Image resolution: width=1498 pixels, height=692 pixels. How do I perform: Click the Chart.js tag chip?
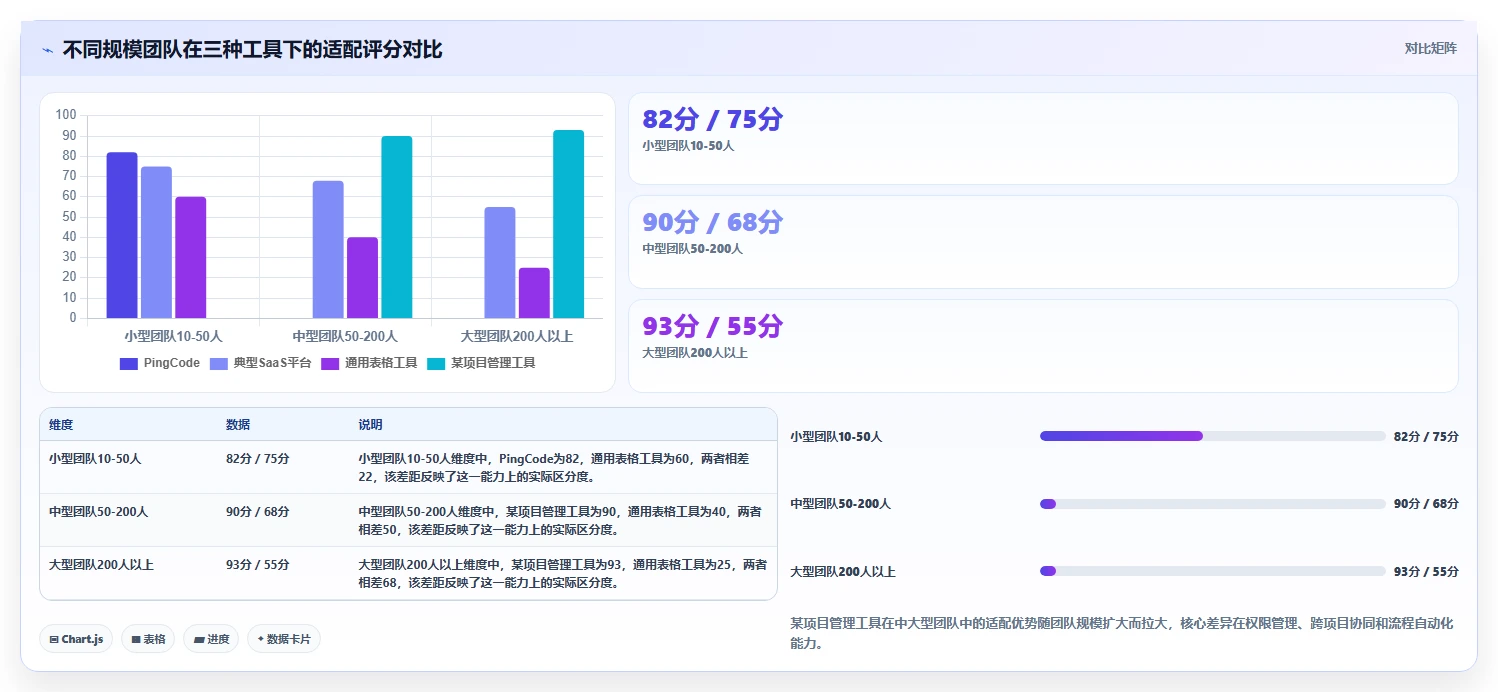pos(76,639)
